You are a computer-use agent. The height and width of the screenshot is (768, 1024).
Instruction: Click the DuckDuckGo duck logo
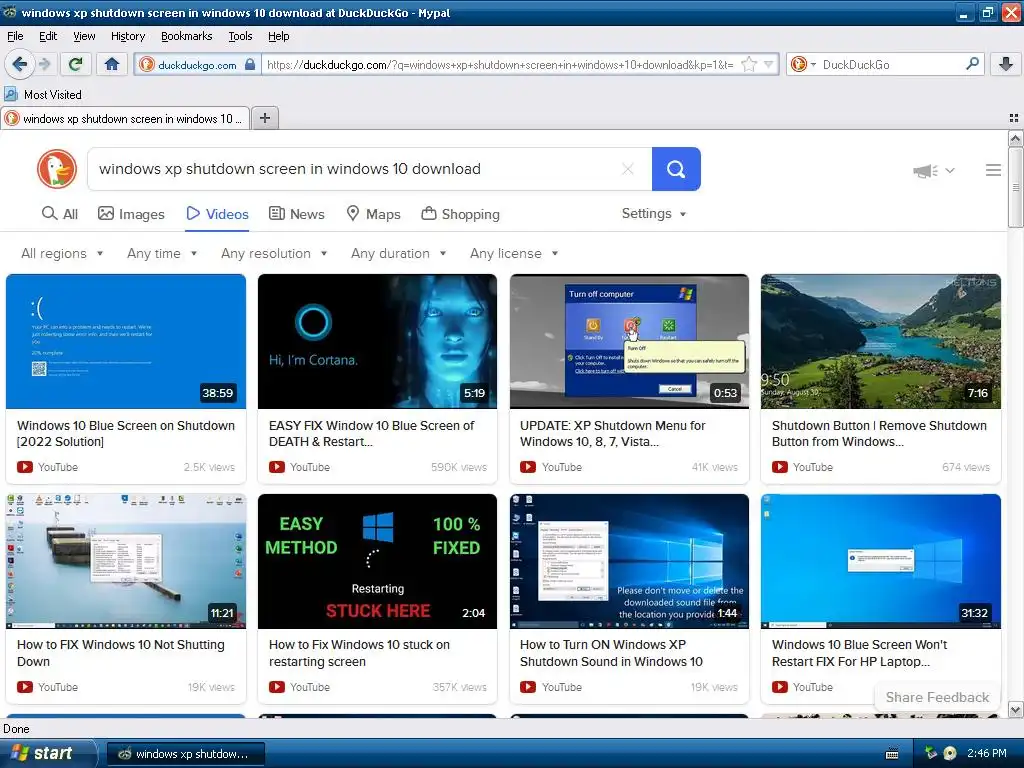point(57,169)
